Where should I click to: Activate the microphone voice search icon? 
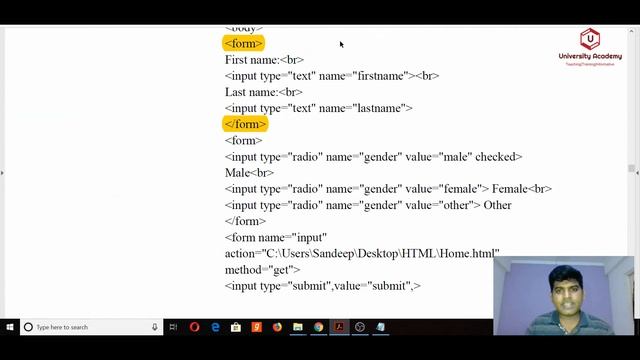155,327
